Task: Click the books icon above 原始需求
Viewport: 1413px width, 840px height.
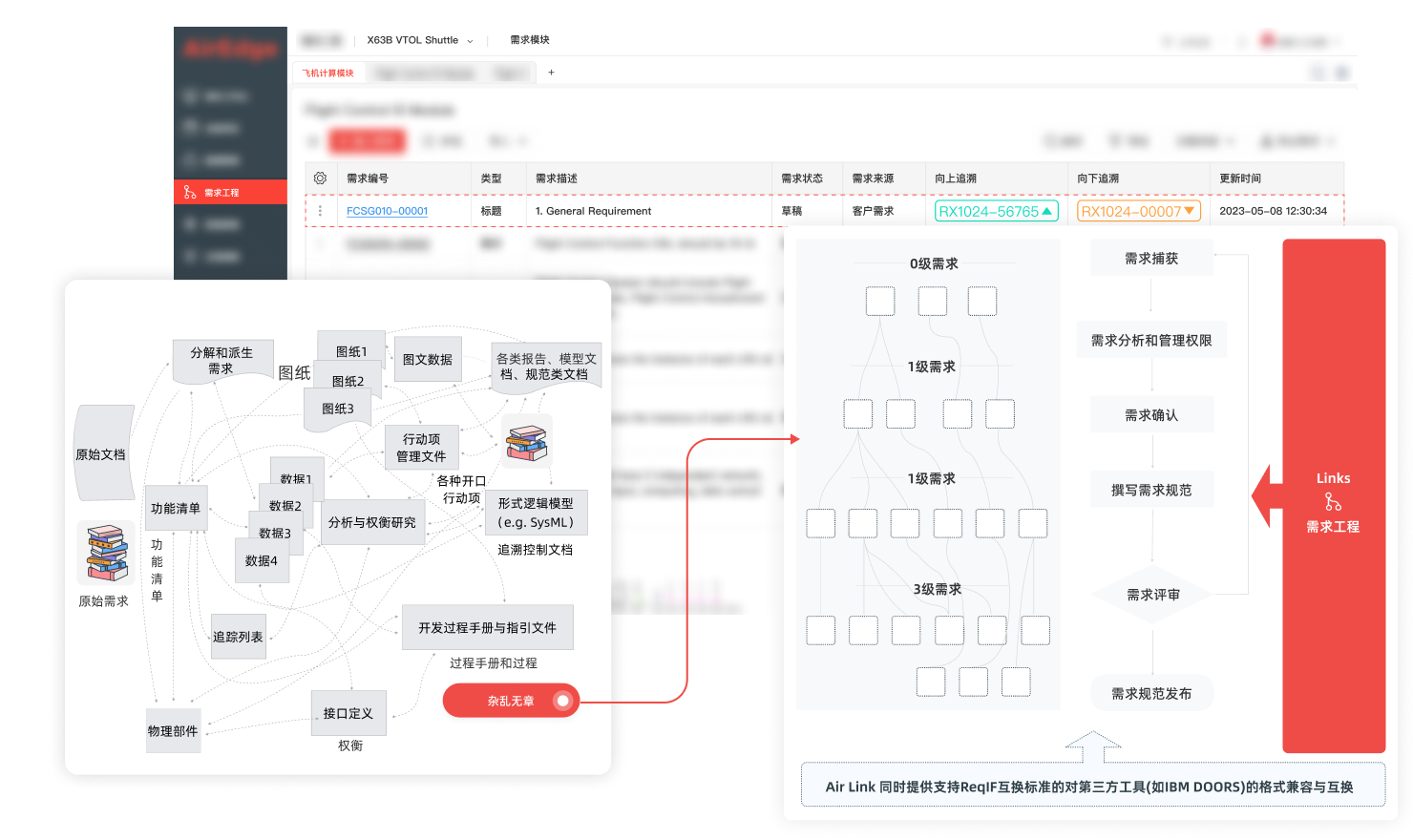Action: 107,553
